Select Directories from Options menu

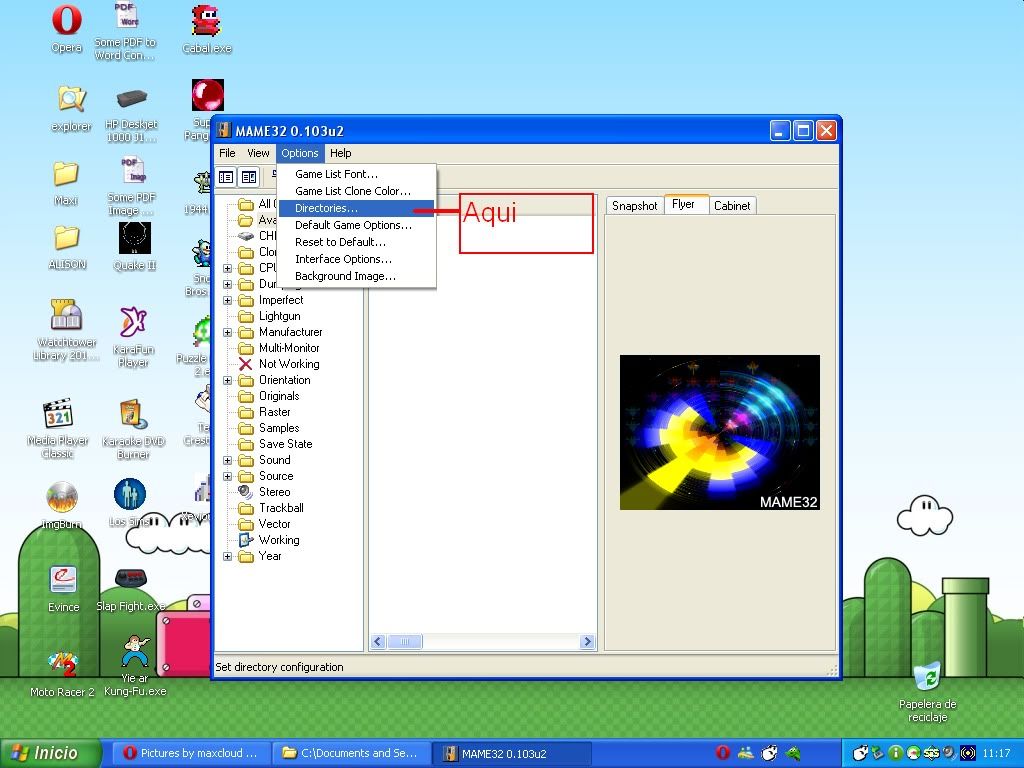[x=357, y=208]
